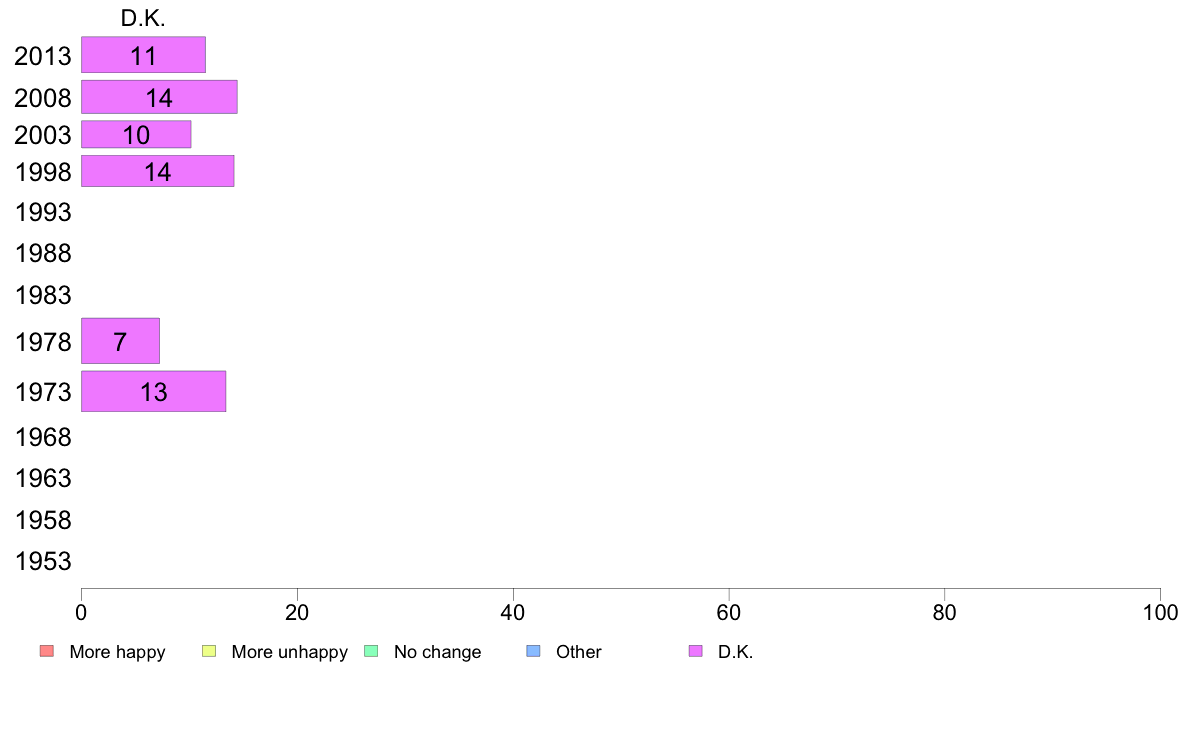Select the 2008 bar showing 14

tap(159, 97)
